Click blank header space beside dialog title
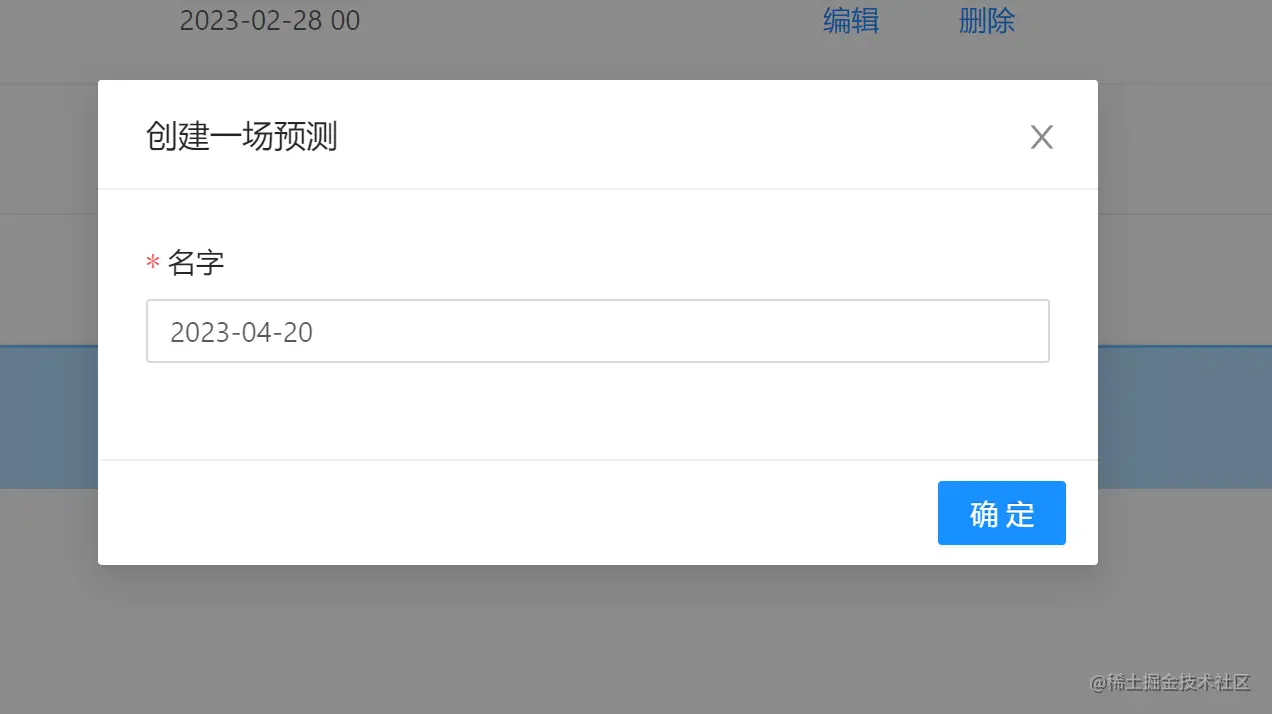1272x714 pixels. tap(680, 137)
